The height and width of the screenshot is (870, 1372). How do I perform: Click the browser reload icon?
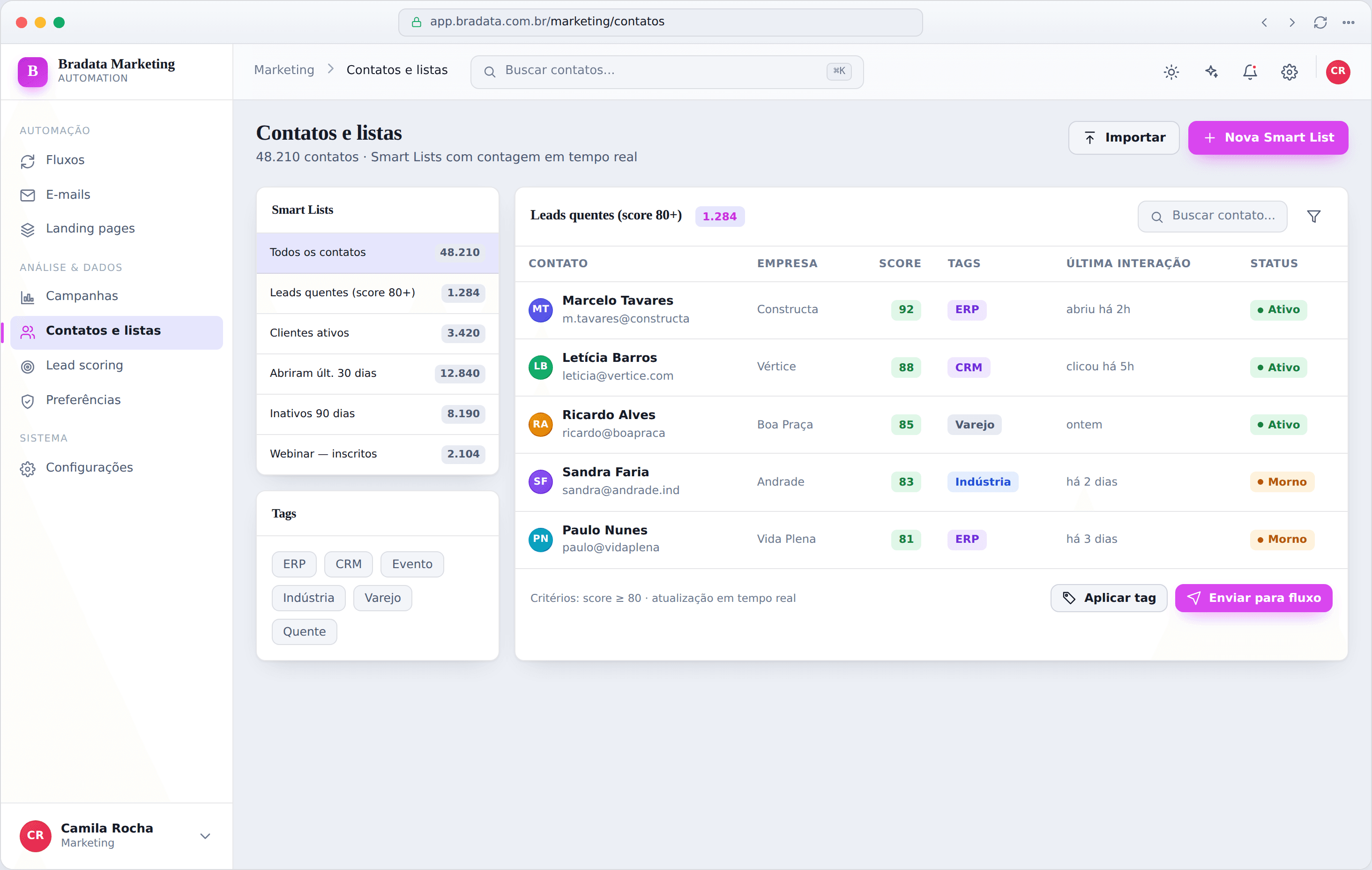pyautogui.click(x=1320, y=22)
